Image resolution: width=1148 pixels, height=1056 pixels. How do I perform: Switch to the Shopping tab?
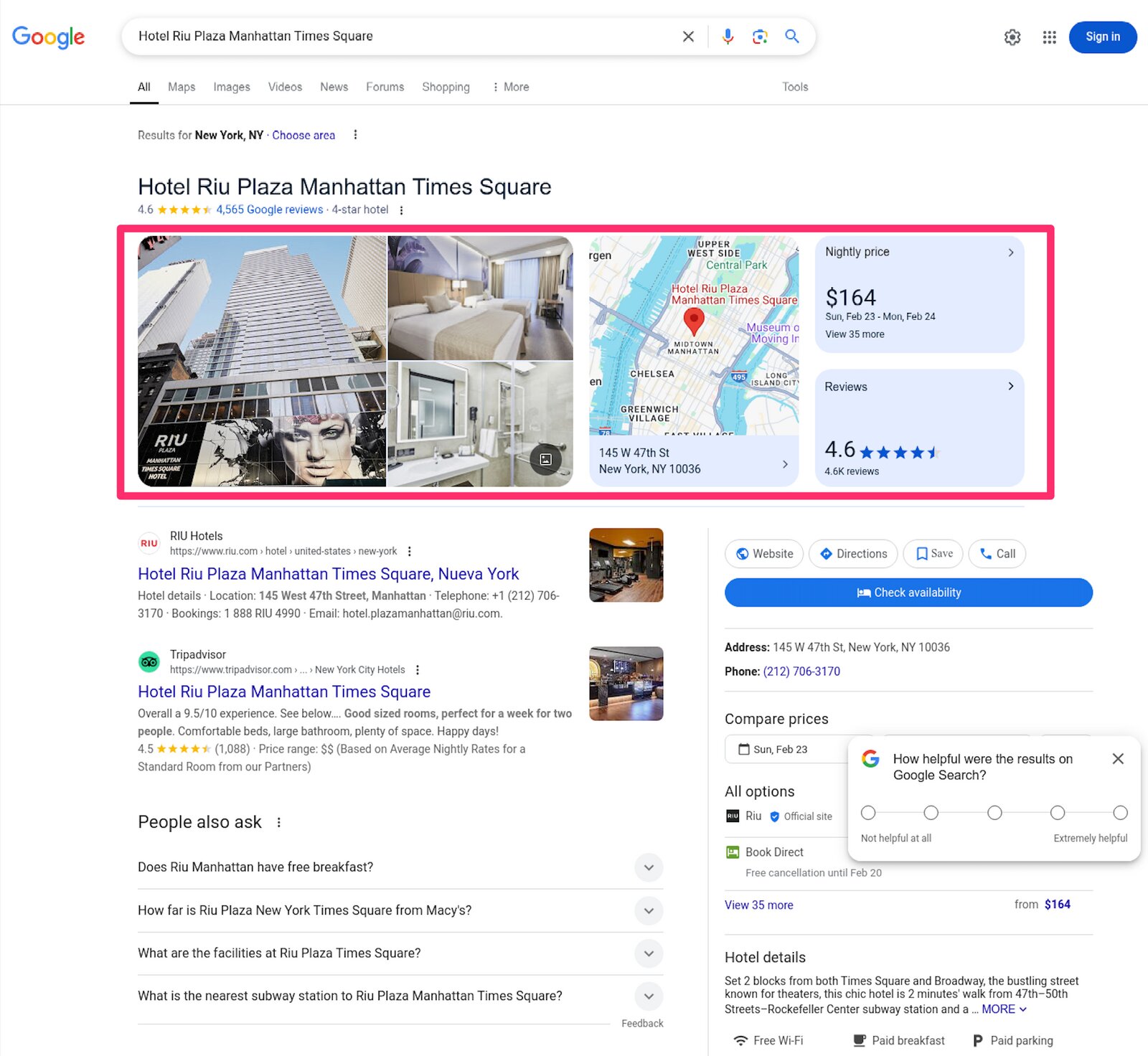(x=446, y=87)
